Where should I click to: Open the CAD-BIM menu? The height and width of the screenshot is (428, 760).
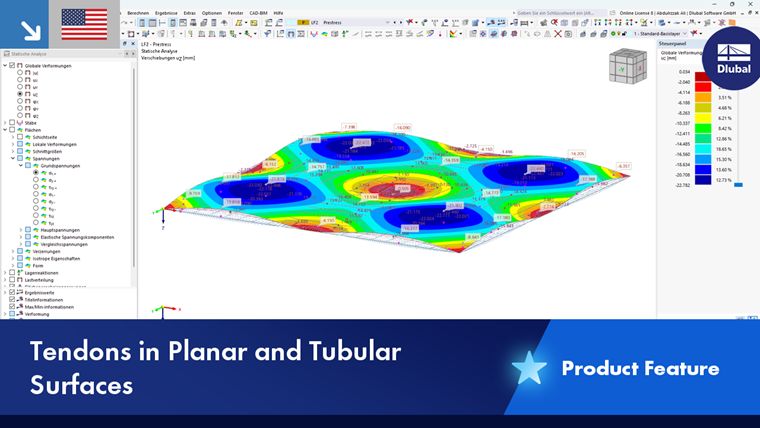[258, 13]
